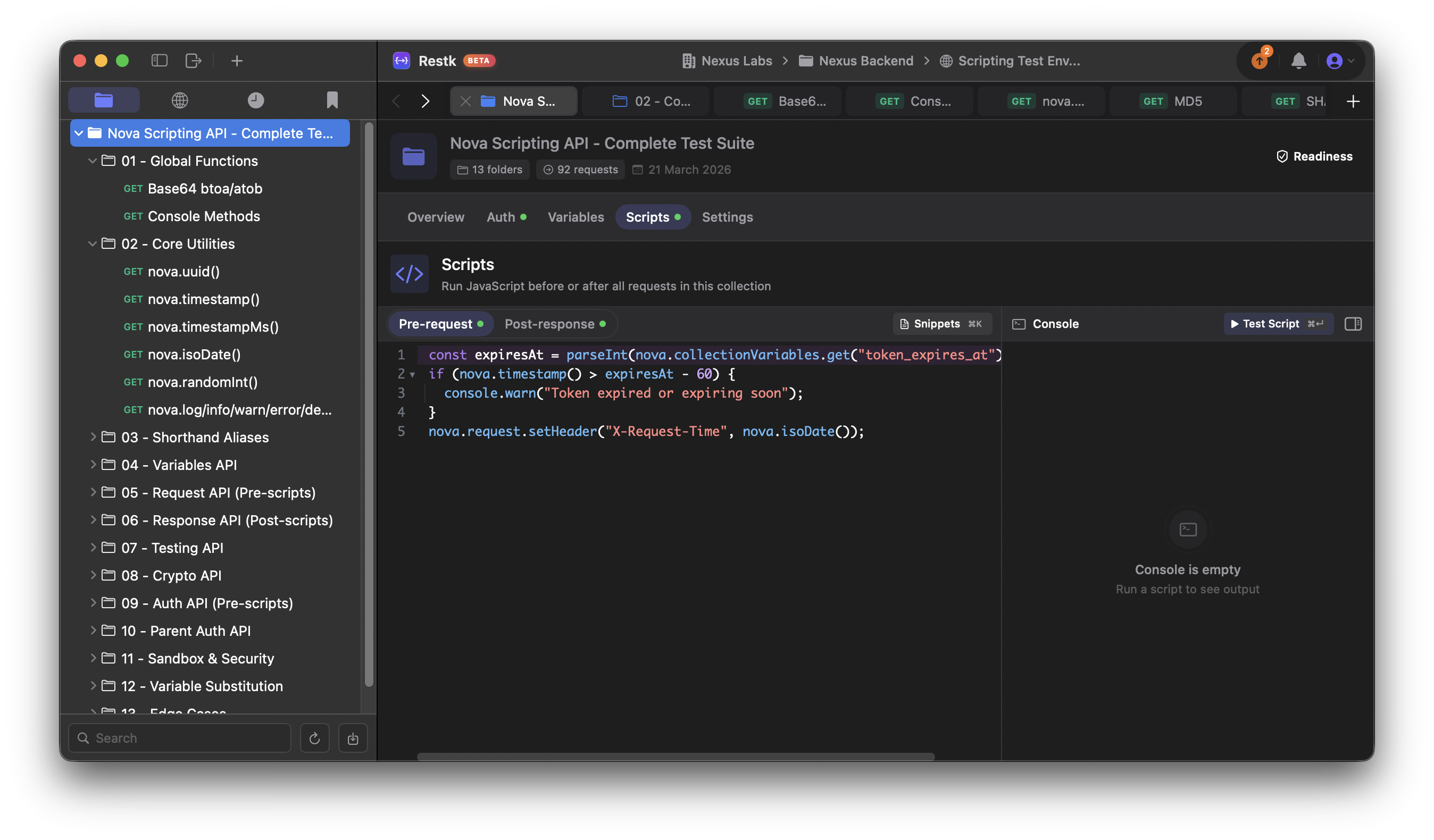The width and height of the screenshot is (1434, 840).
Task: Open the GET MD5 tab
Action: [x=1173, y=101]
